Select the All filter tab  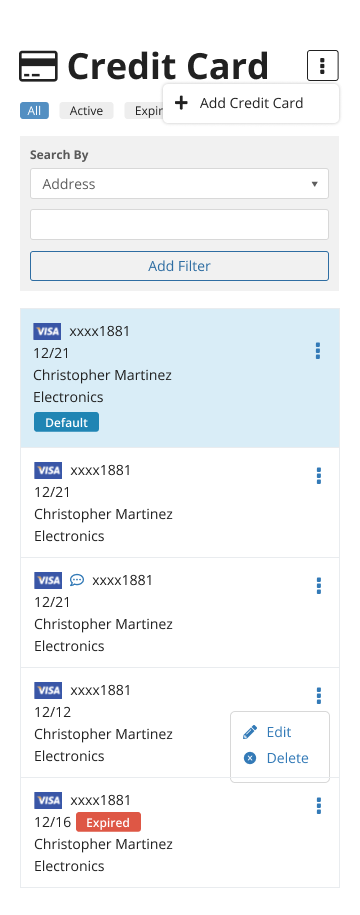click(x=34, y=111)
